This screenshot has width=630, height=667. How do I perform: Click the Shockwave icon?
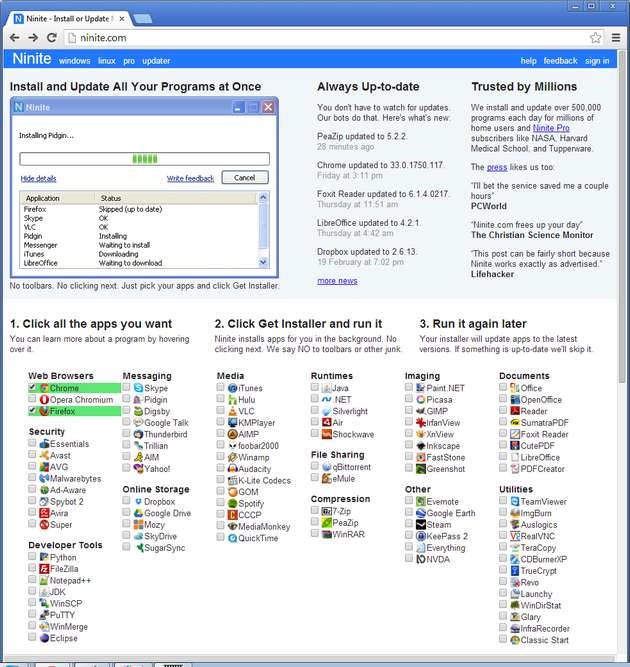326,434
